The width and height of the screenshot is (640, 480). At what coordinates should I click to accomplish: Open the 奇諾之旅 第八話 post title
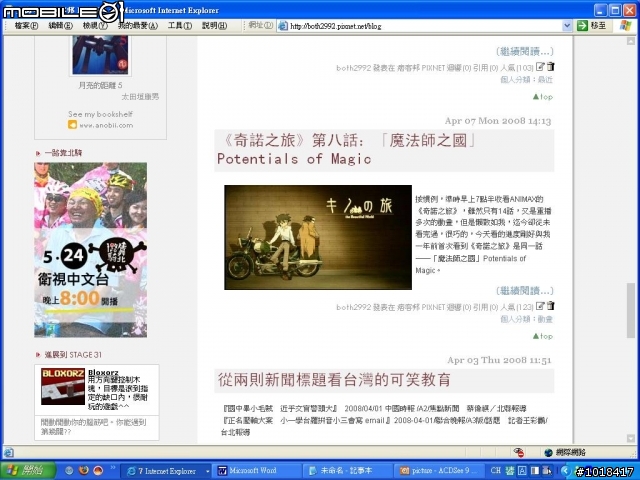coord(346,150)
